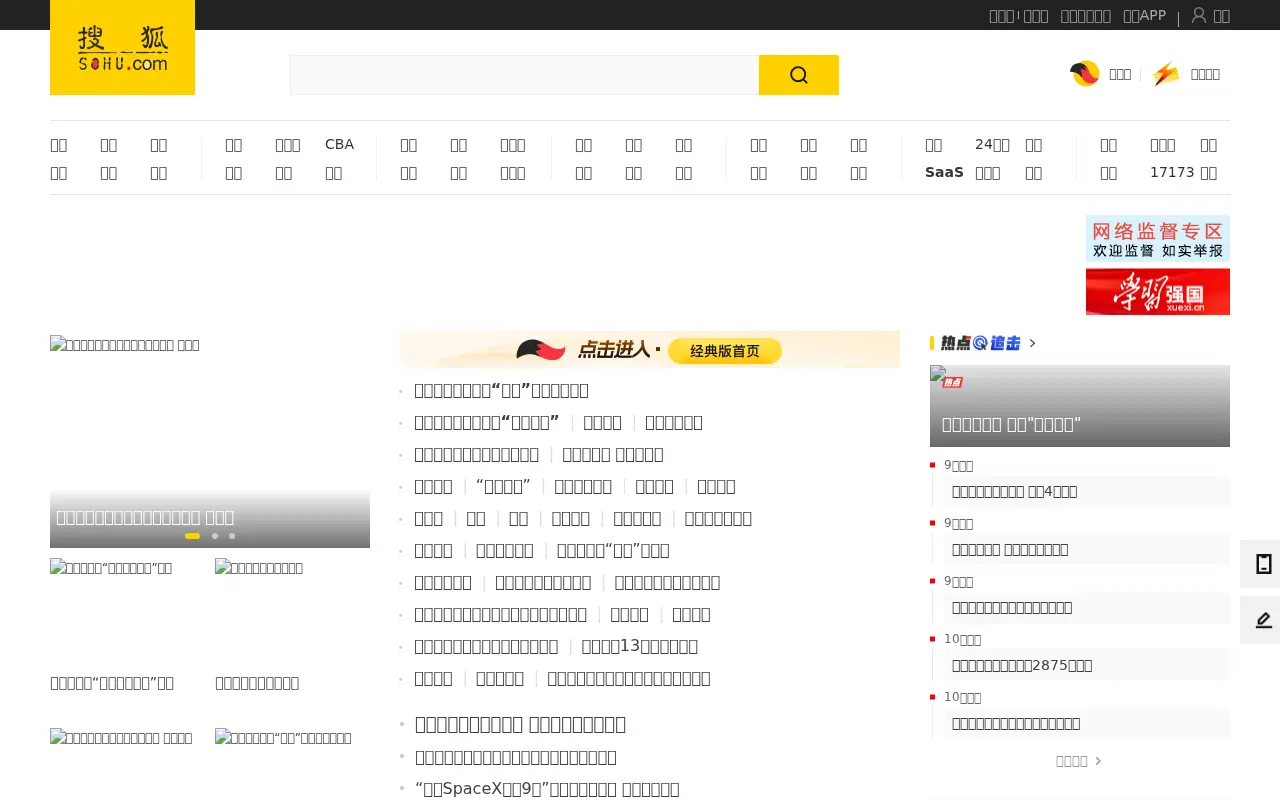Click the yellow magnifier search button
Image resolution: width=1280 pixels, height=800 pixels.
(798, 75)
